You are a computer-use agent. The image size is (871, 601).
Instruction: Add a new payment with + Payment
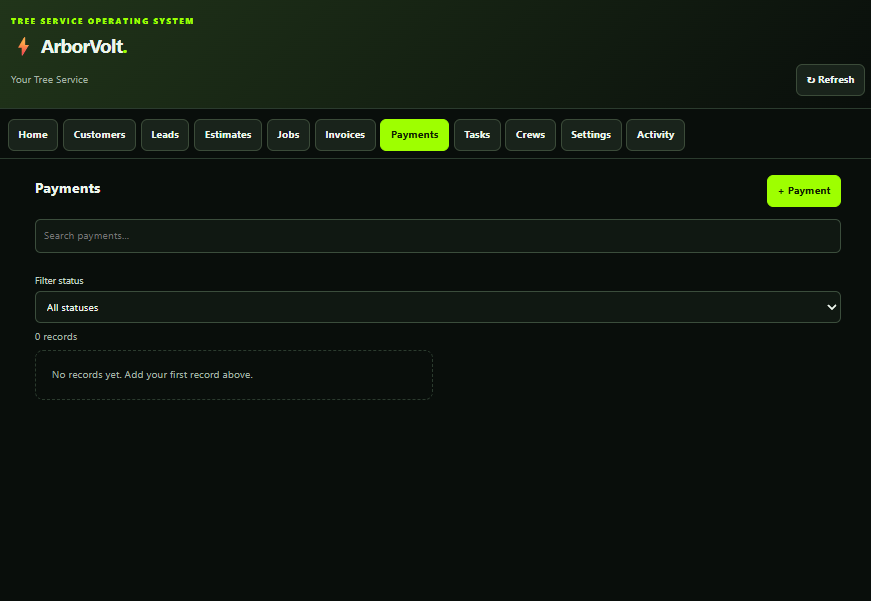pyautogui.click(x=804, y=191)
